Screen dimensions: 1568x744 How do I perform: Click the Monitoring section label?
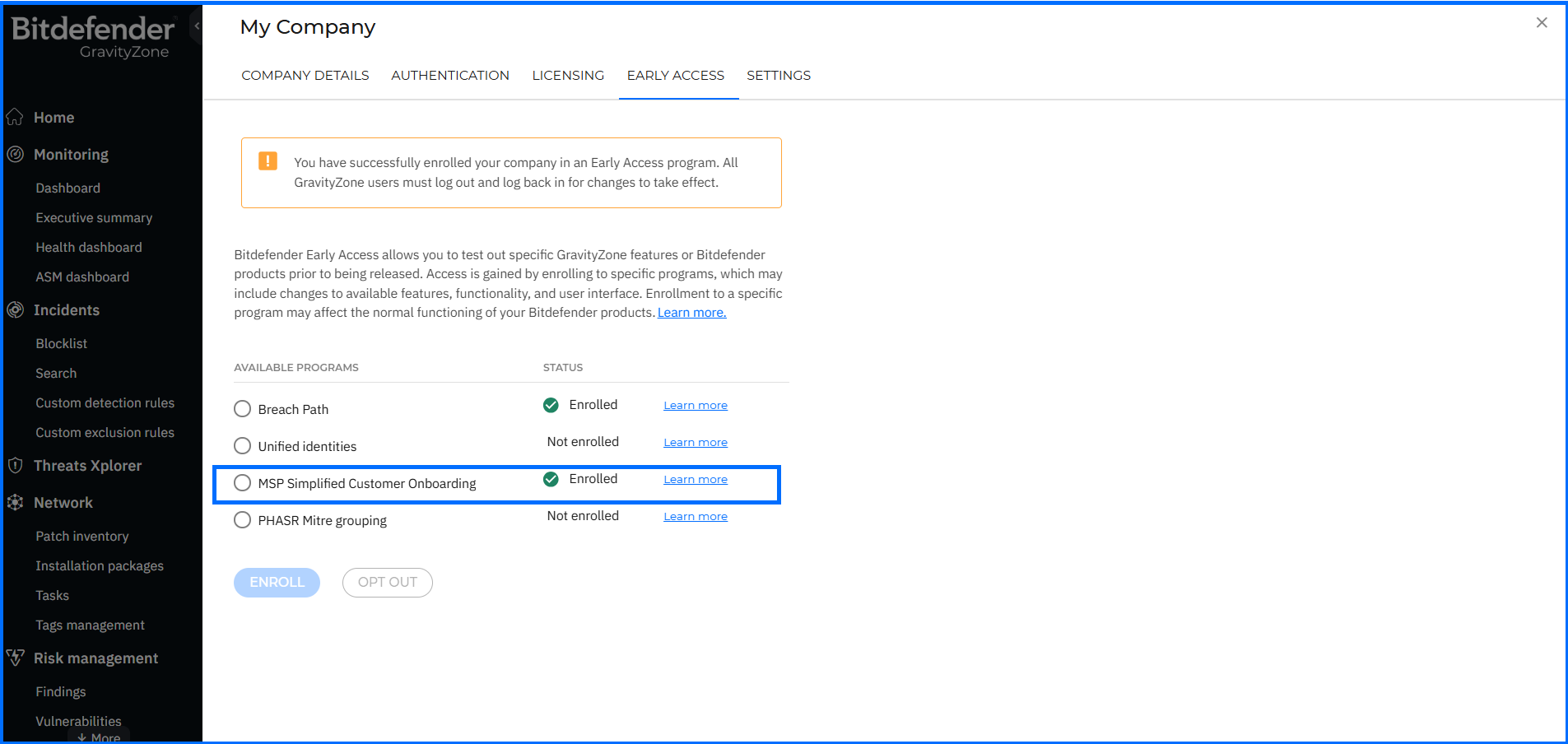[x=72, y=155]
